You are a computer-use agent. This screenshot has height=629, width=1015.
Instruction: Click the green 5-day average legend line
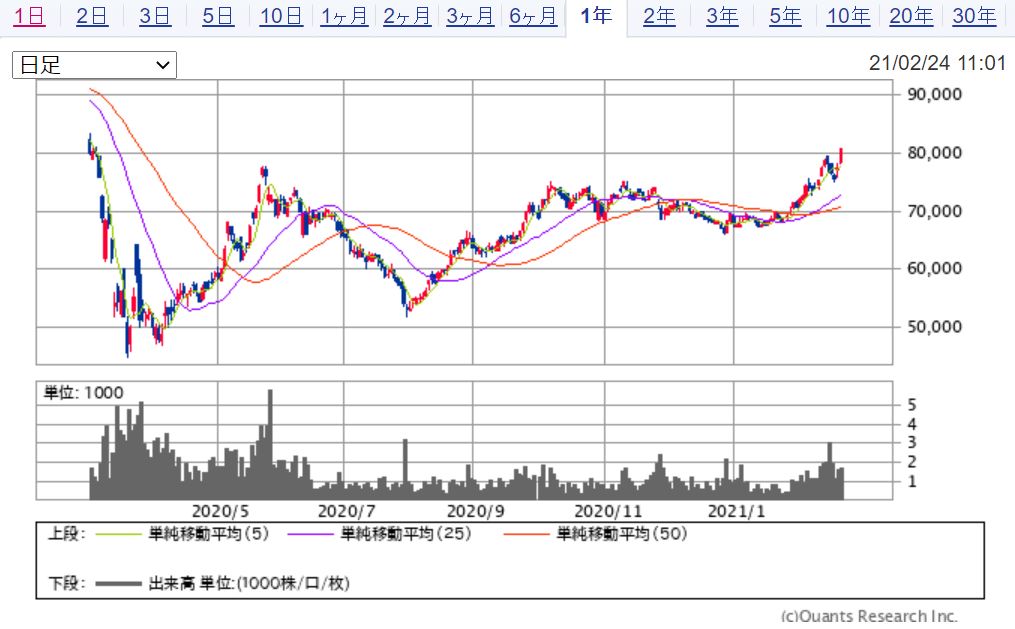pyautogui.click(x=118, y=535)
